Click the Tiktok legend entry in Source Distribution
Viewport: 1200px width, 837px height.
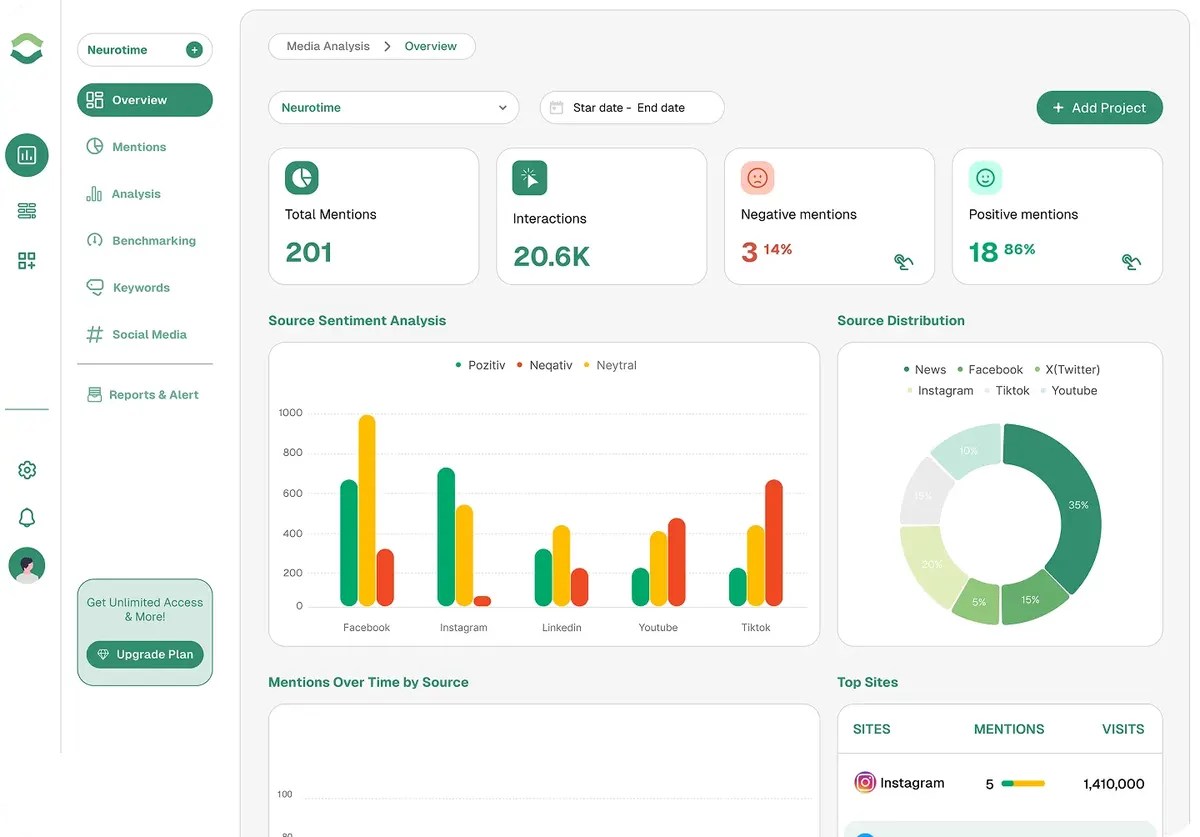1006,391
